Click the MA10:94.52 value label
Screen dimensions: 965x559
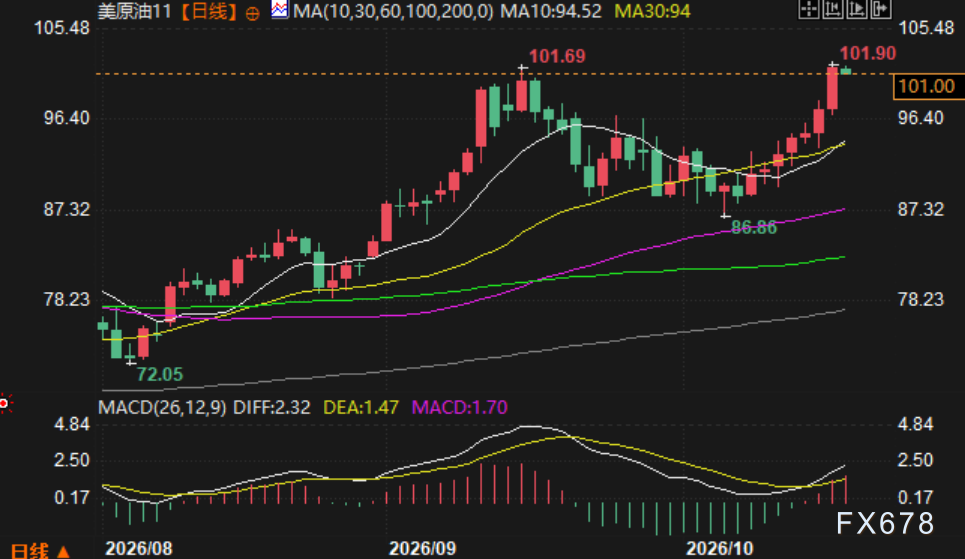551,12
